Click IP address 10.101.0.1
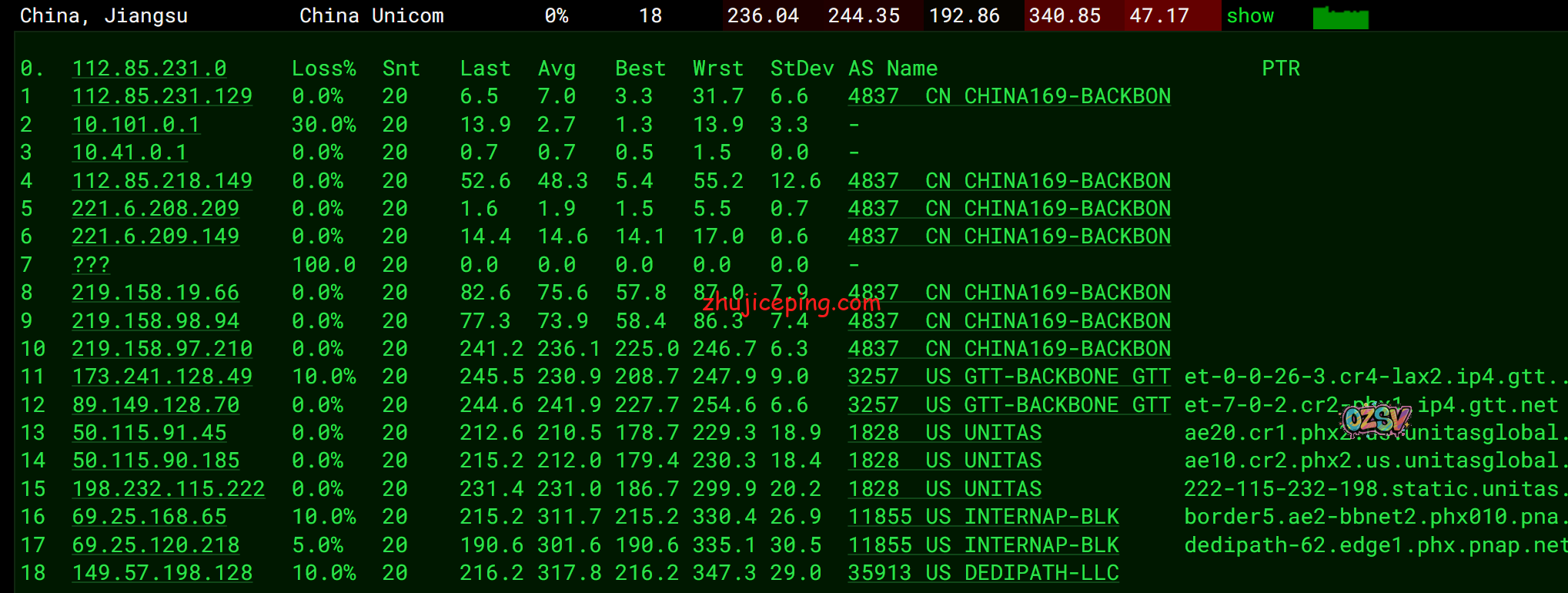 (x=135, y=125)
